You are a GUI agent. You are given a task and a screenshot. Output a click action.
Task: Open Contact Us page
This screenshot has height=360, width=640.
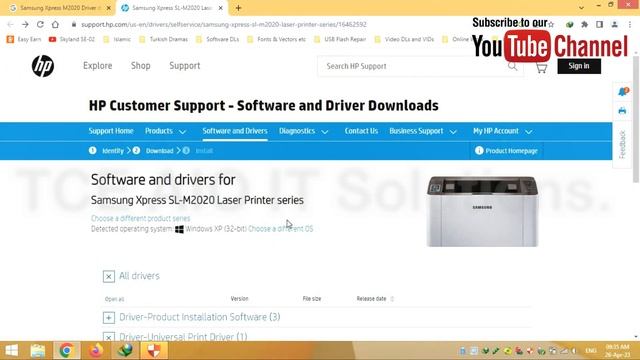(361, 131)
